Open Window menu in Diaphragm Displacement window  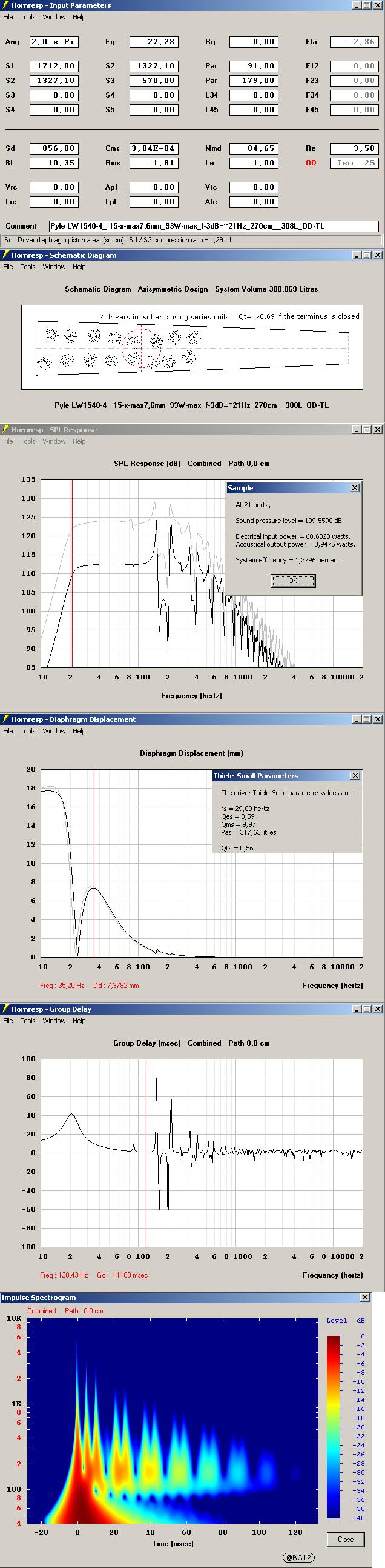click(54, 731)
